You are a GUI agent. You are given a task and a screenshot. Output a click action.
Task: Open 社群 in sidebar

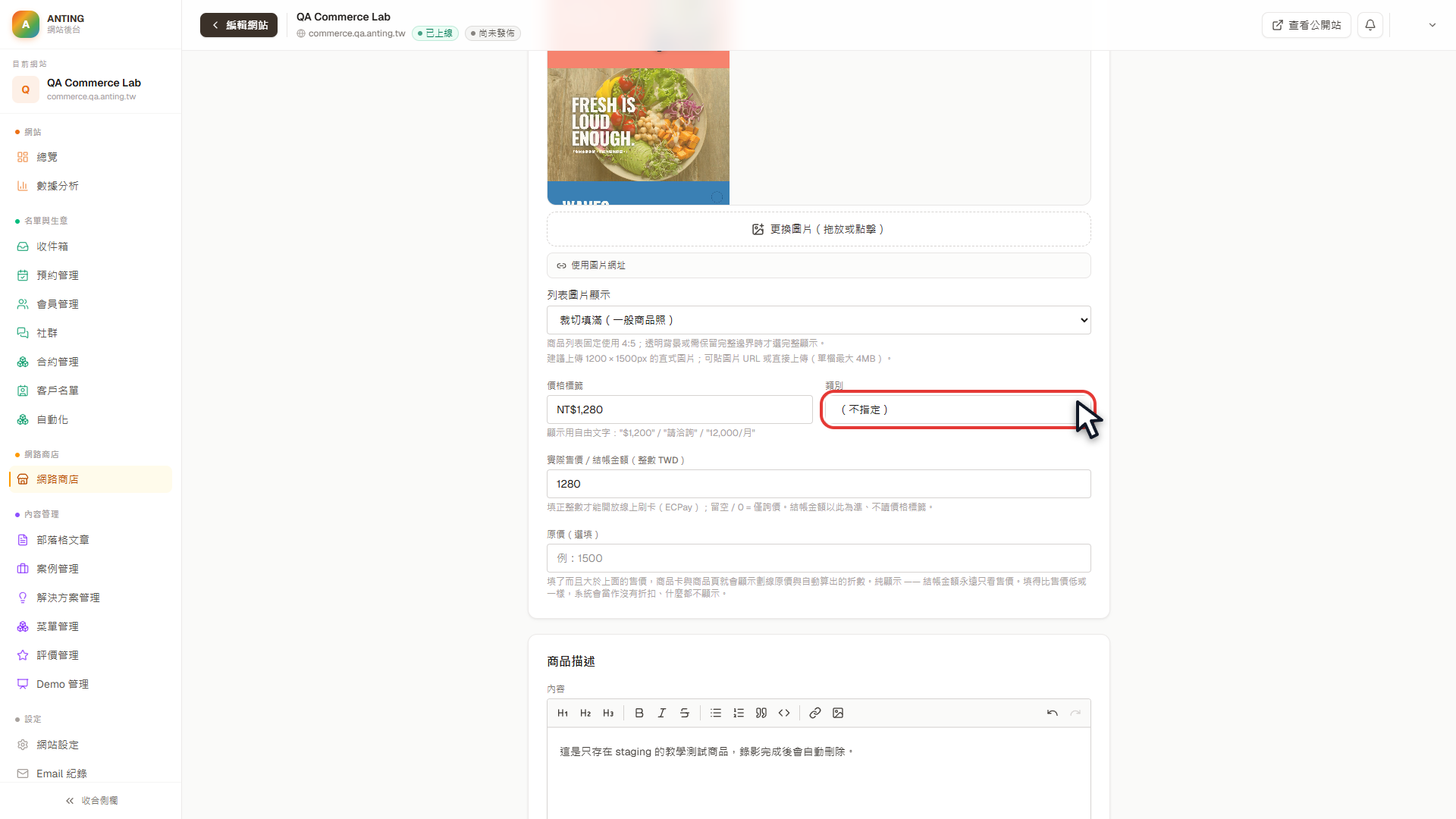point(90,333)
